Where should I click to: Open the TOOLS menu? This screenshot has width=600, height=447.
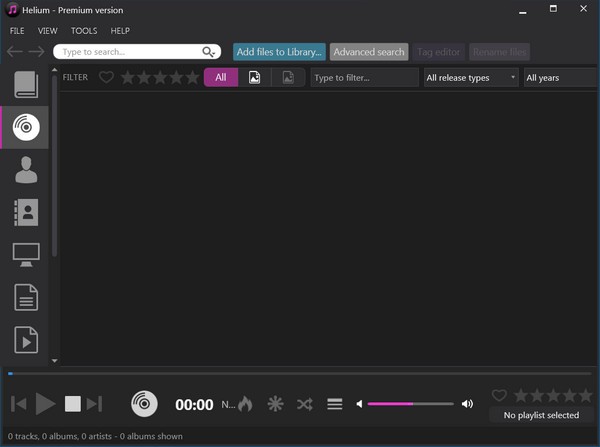point(84,31)
